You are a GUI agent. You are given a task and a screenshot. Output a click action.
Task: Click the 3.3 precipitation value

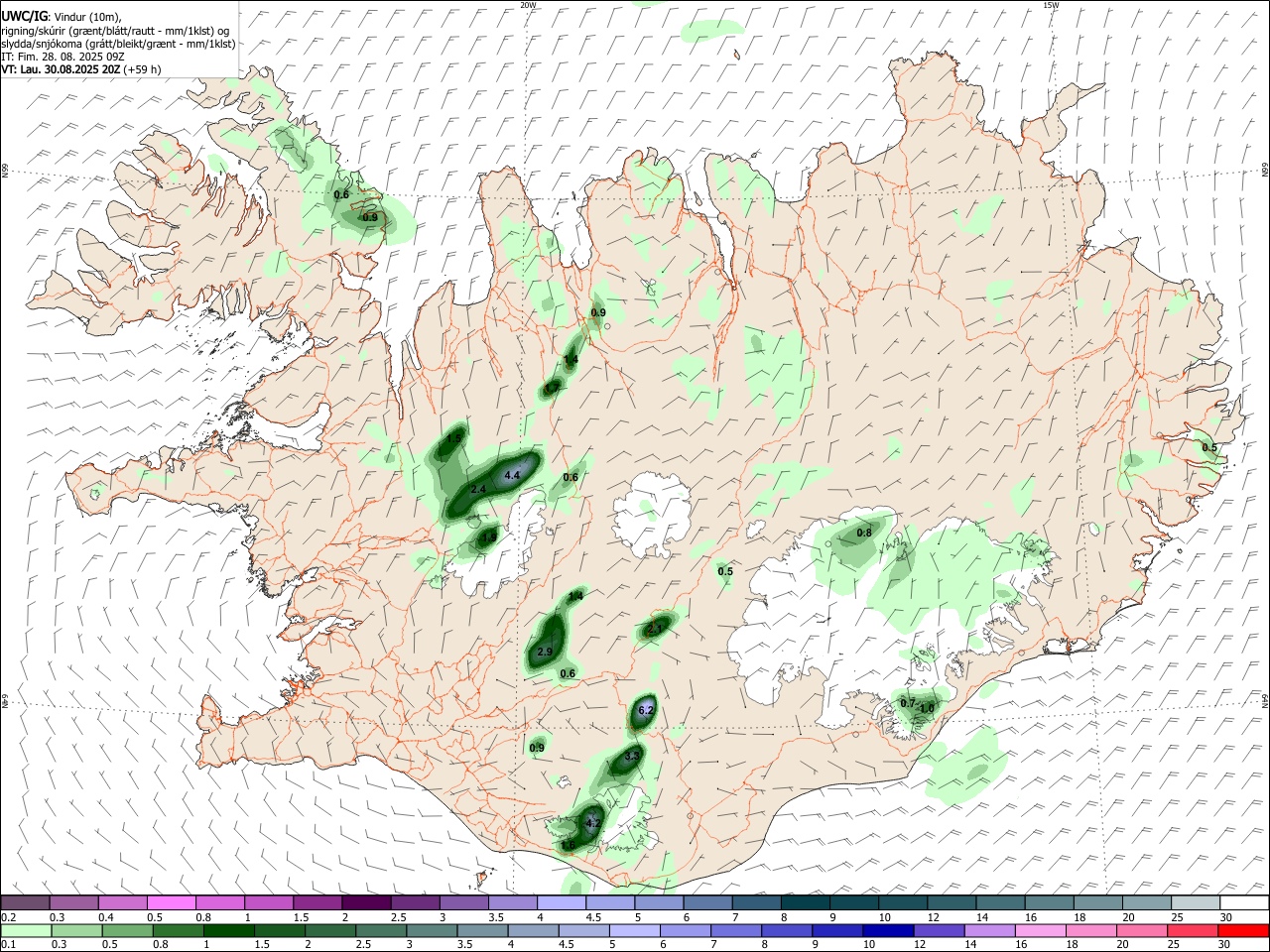[633, 757]
